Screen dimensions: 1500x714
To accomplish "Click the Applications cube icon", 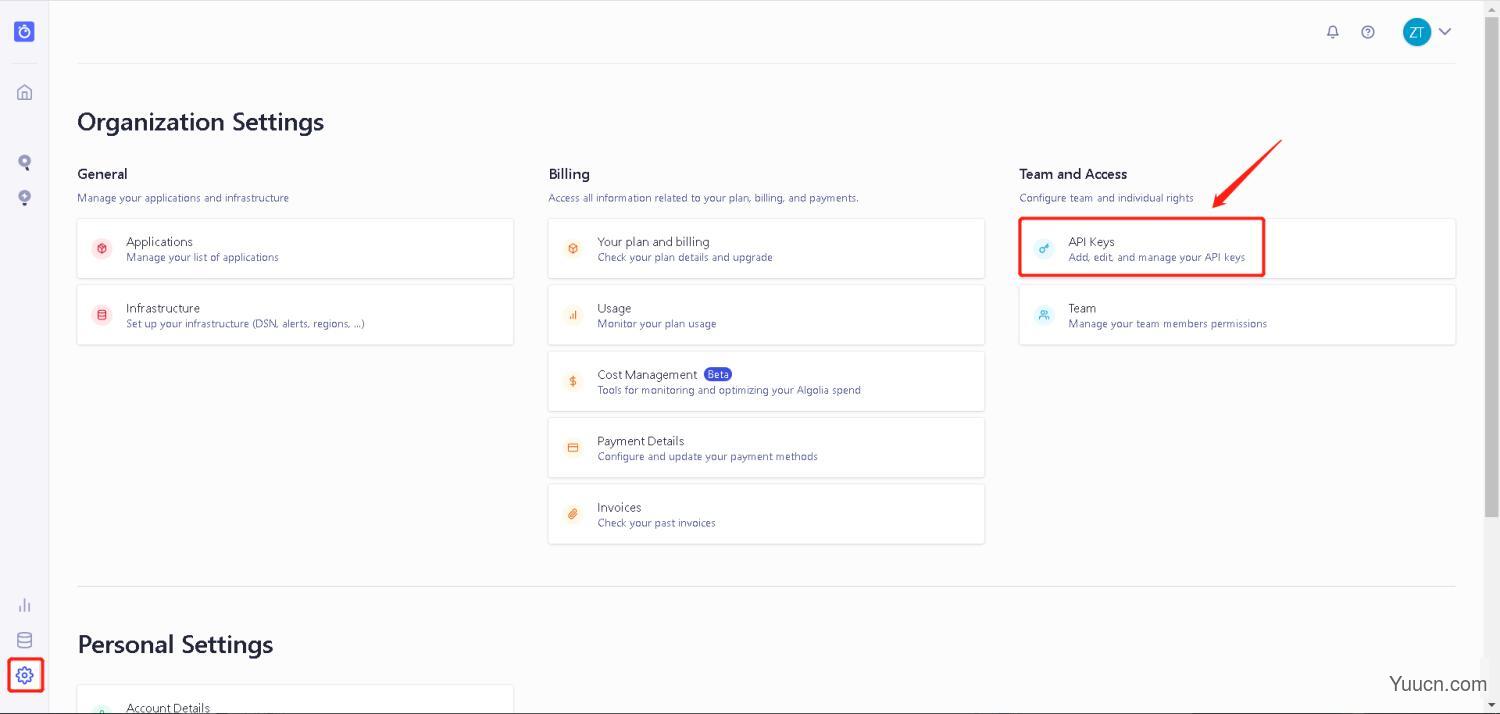I will pyautogui.click(x=101, y=248).
